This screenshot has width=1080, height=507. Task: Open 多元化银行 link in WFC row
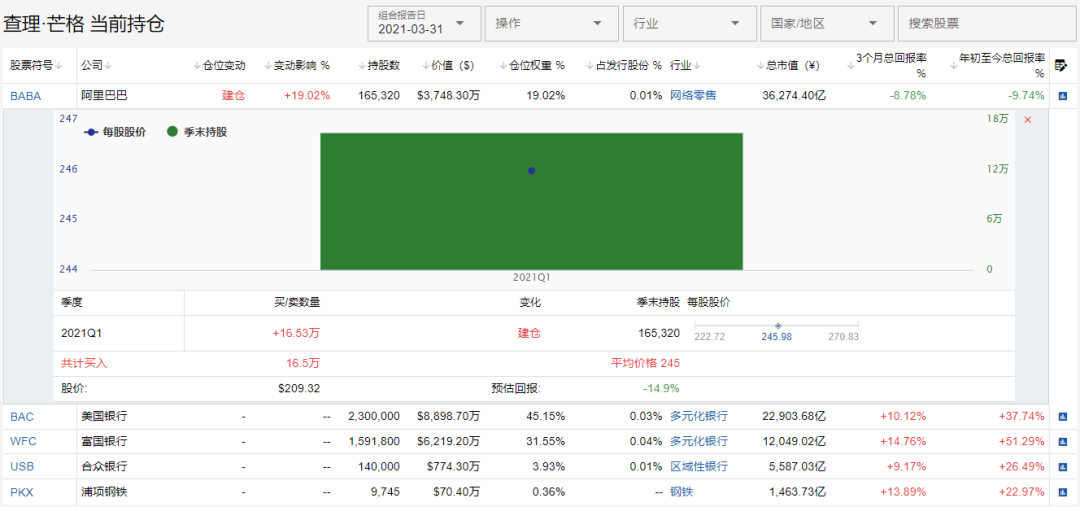point(698,441)
